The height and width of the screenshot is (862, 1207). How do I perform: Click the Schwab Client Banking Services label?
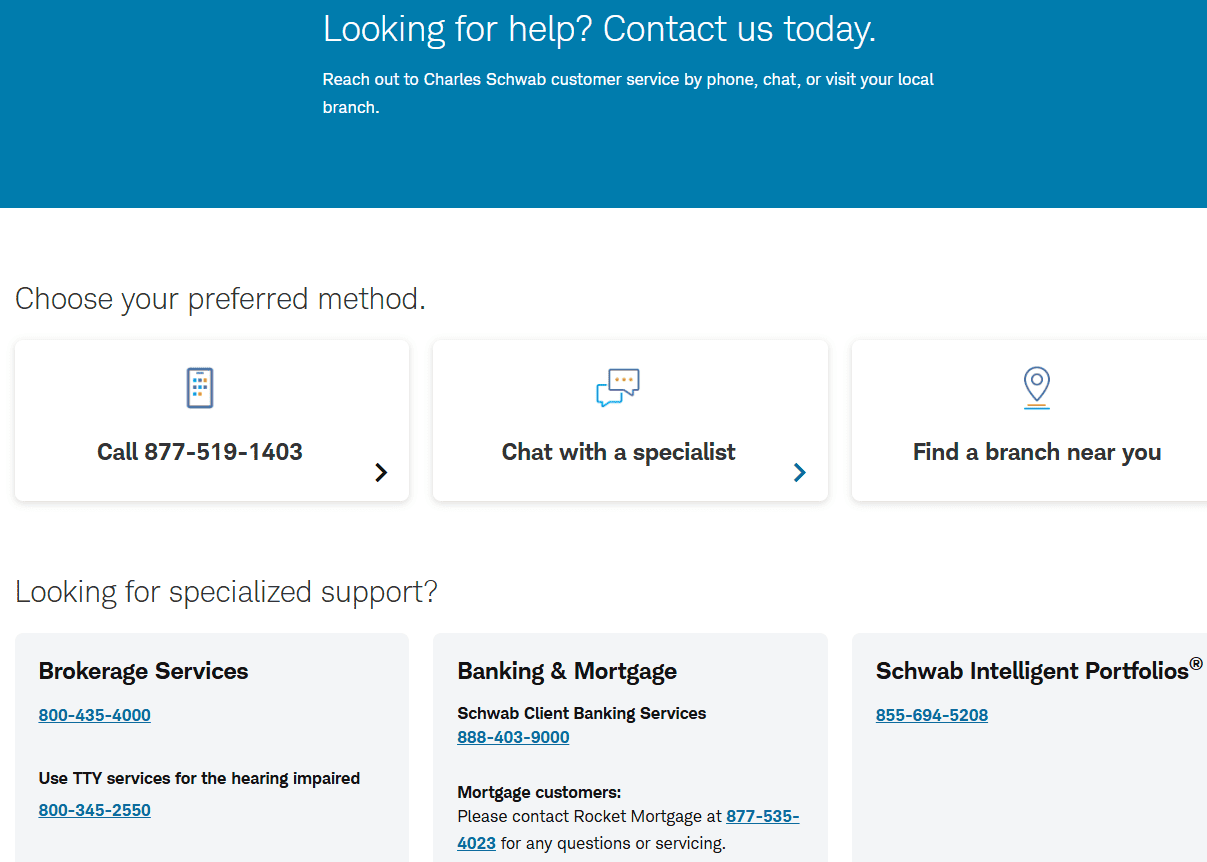point(581,713)
